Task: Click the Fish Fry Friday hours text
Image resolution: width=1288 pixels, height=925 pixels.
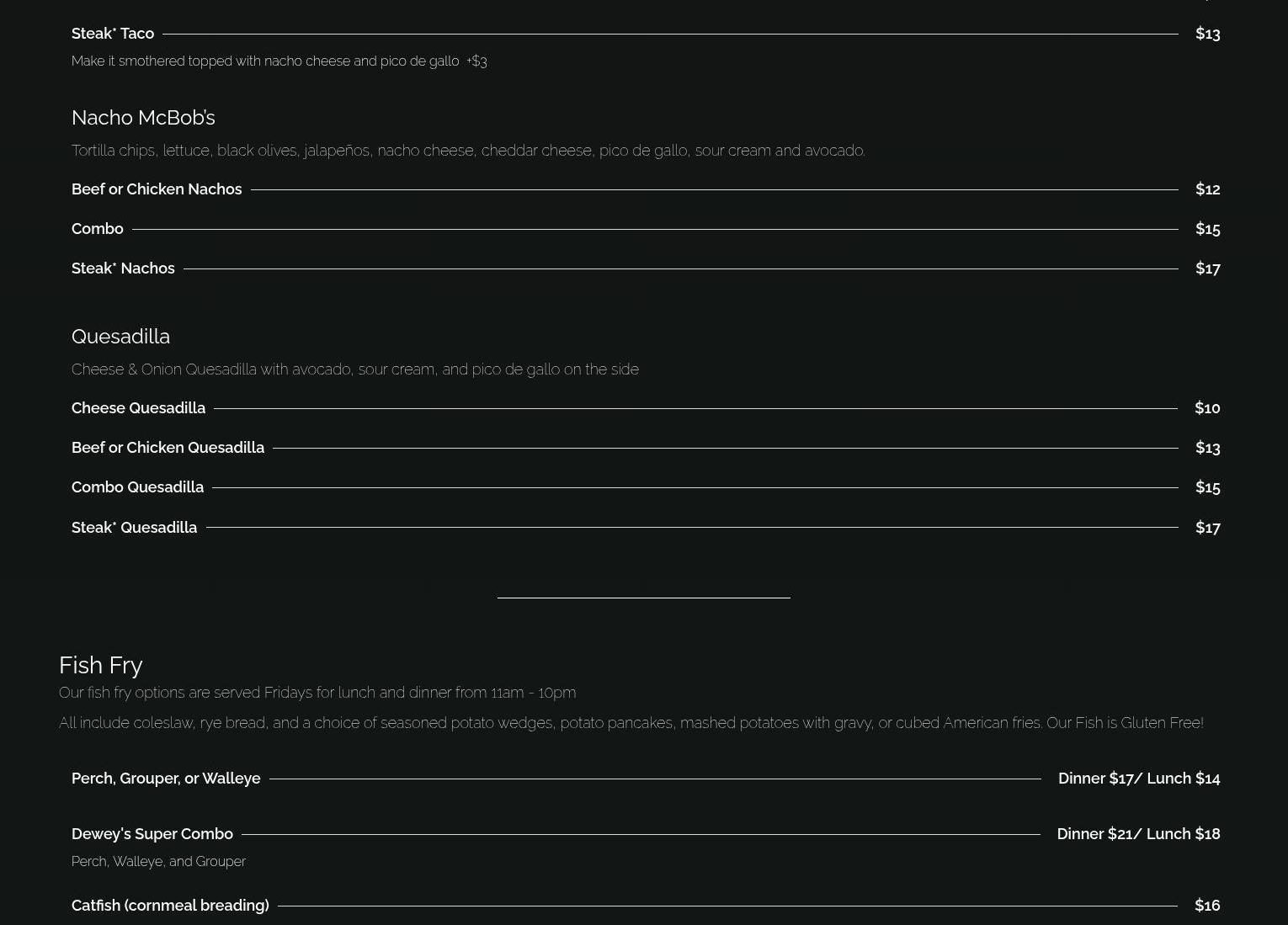Action: click(317, 693)
